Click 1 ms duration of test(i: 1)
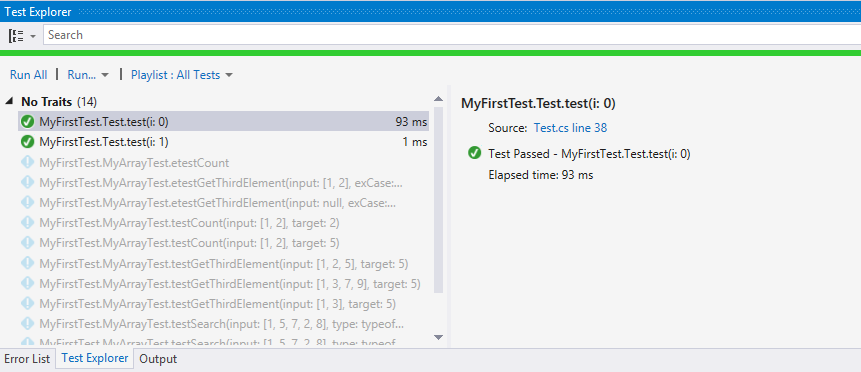 (415, 142)
